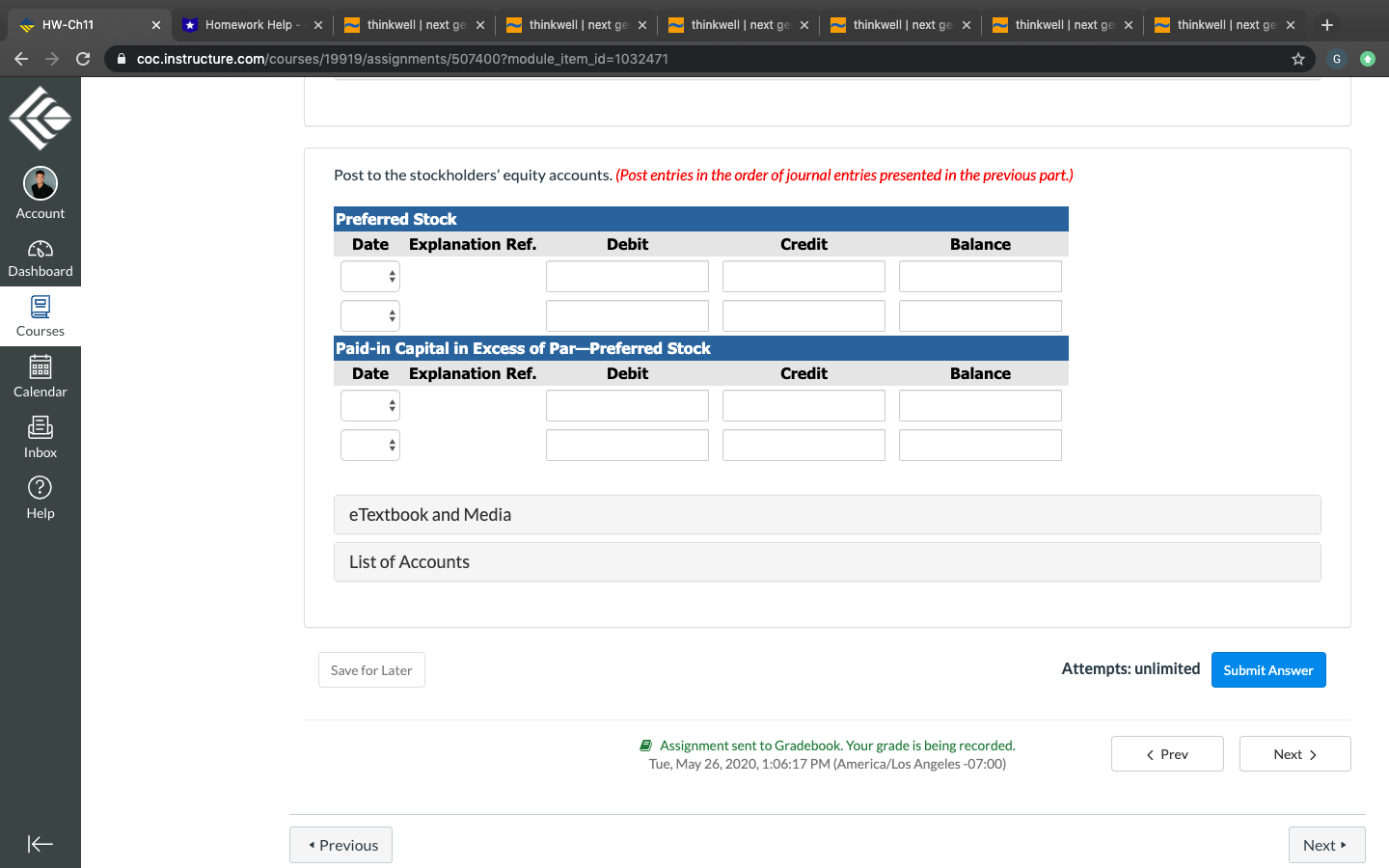Reload the current page

(x=83, y=59)
